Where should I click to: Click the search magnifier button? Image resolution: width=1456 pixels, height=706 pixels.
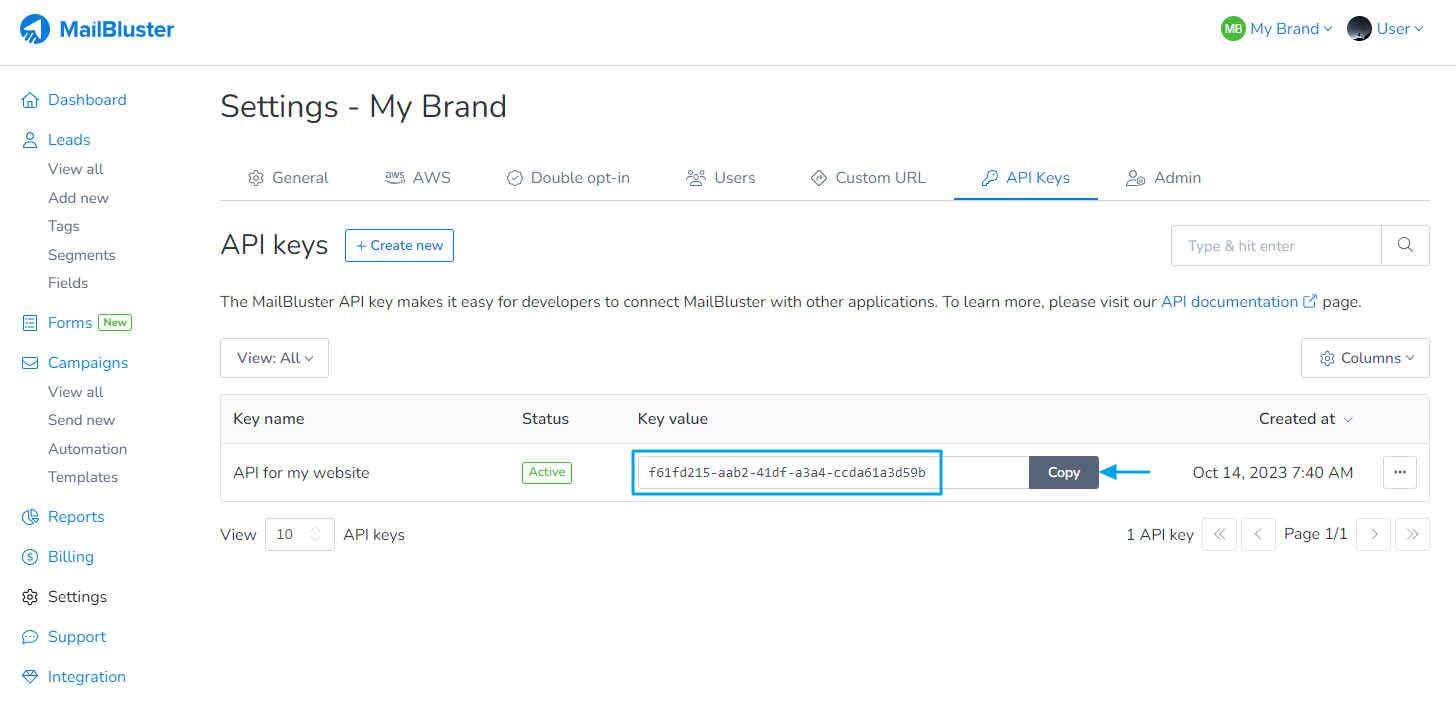click(1406, 246)
